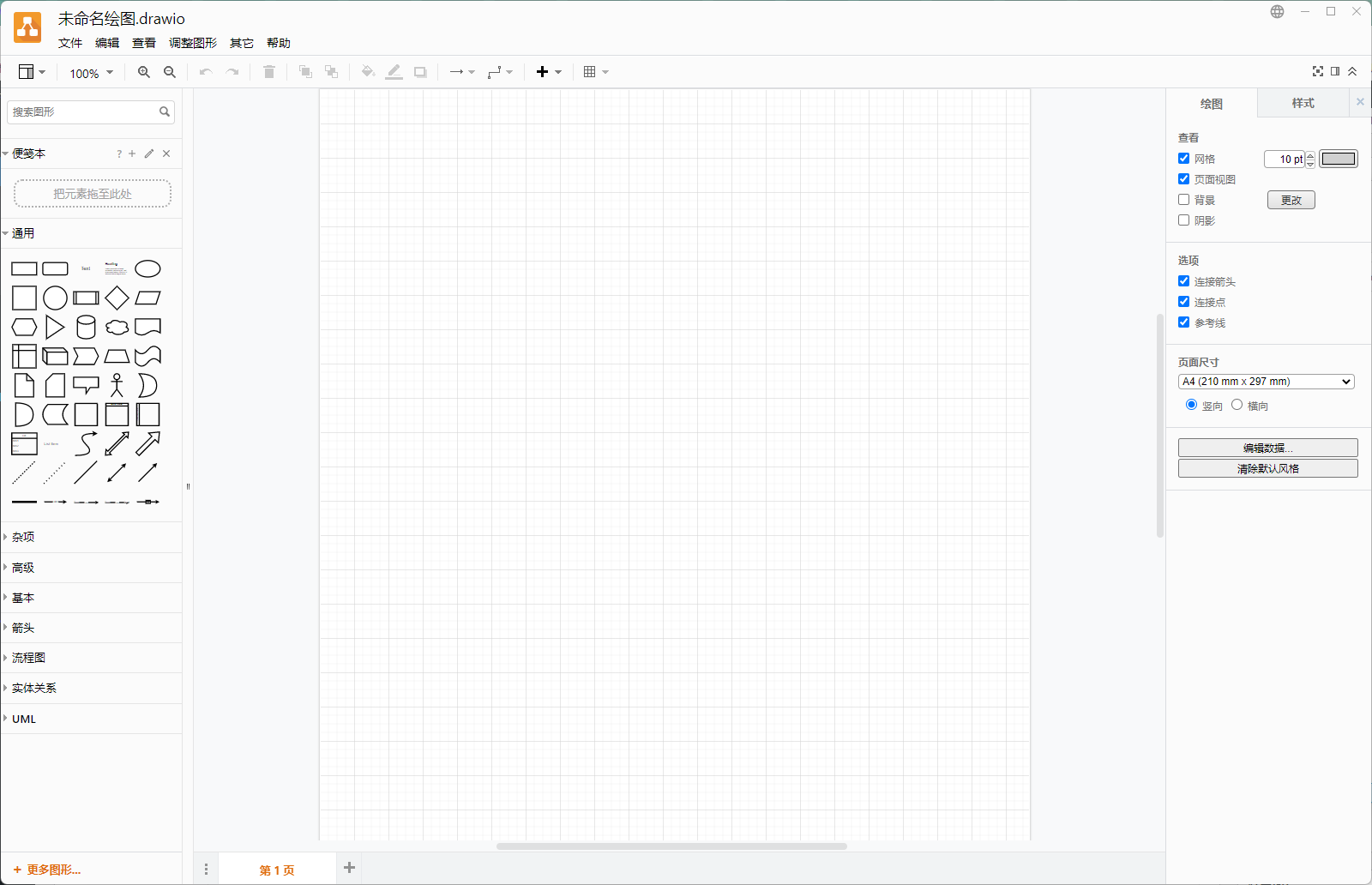Click the Undo icon in the toolbar

205,72
